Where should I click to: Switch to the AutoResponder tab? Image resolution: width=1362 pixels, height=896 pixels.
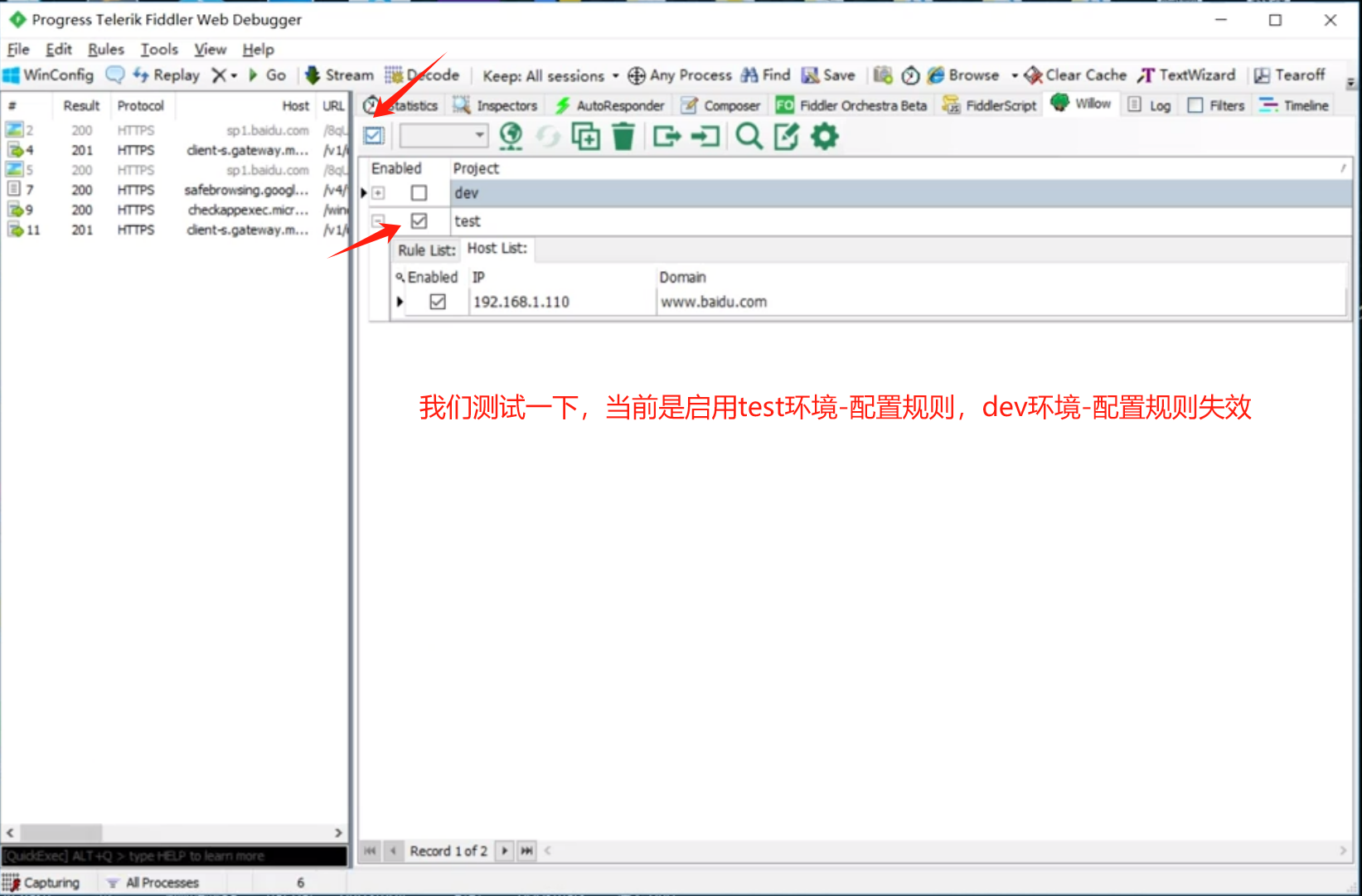(610, 106)
